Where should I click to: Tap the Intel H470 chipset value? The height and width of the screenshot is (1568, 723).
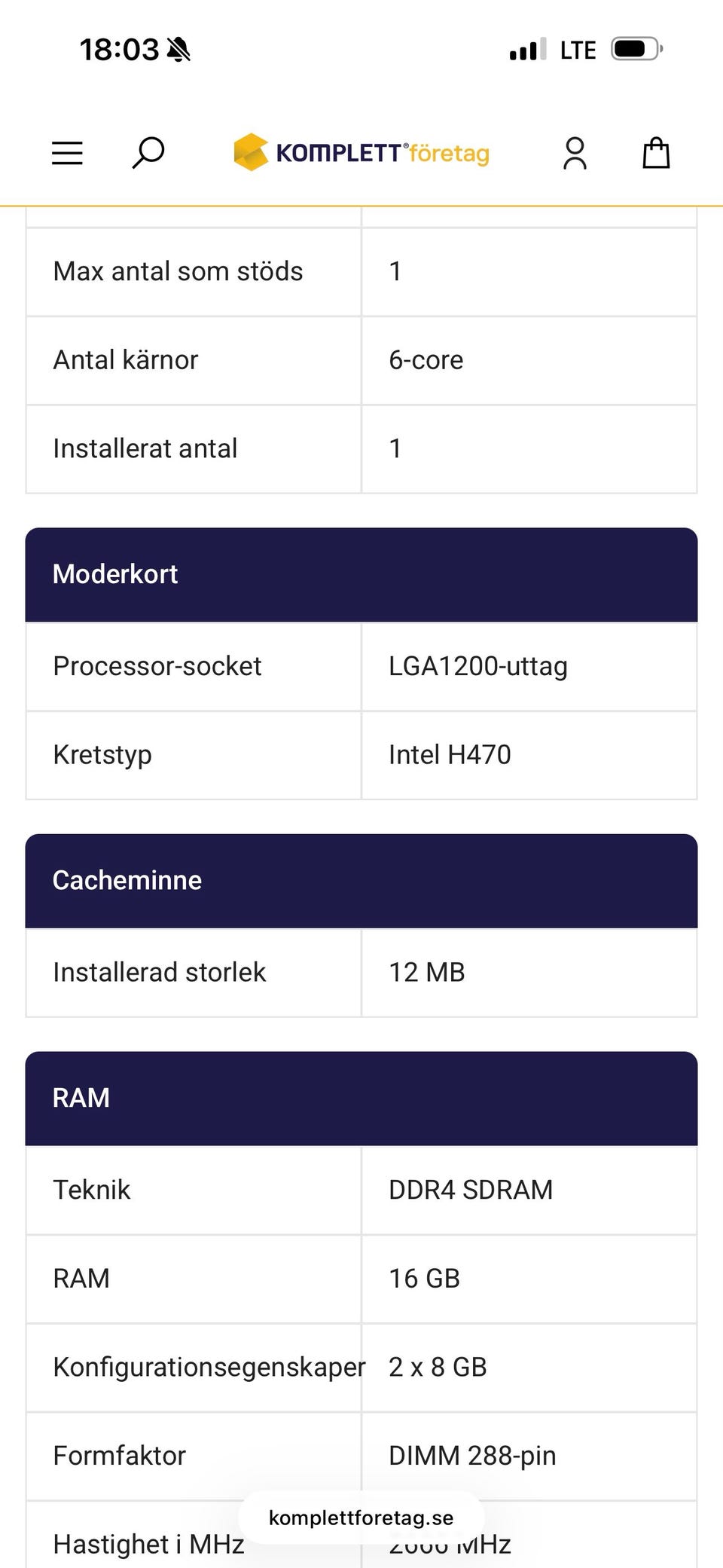click(x=450, y=754)
